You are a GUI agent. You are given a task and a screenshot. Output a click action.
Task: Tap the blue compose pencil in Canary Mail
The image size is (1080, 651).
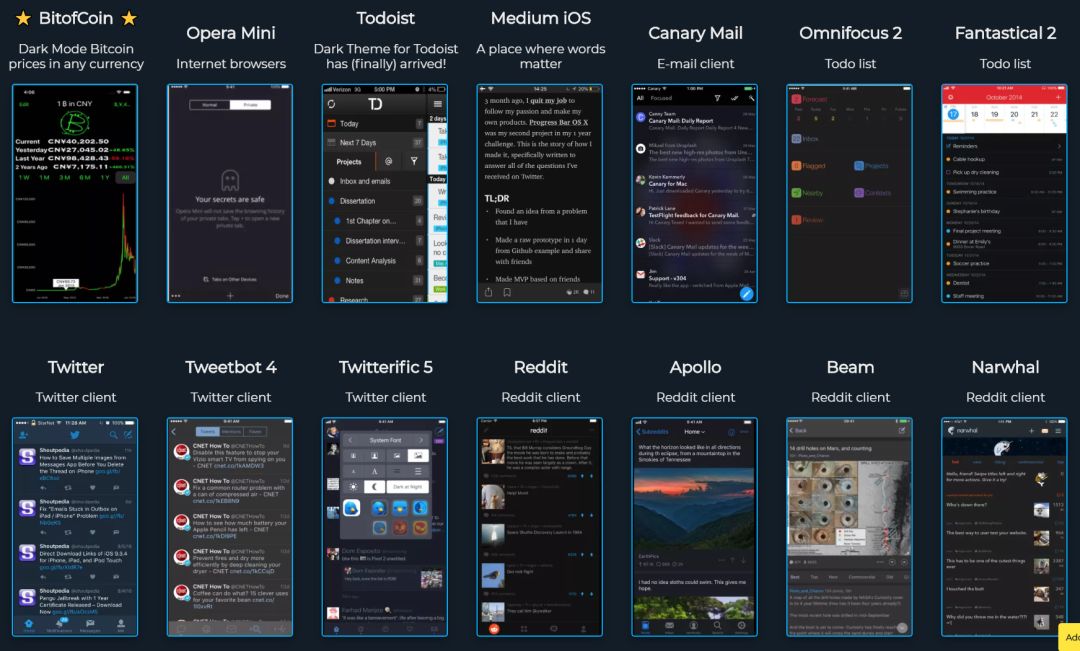(746, 294)
